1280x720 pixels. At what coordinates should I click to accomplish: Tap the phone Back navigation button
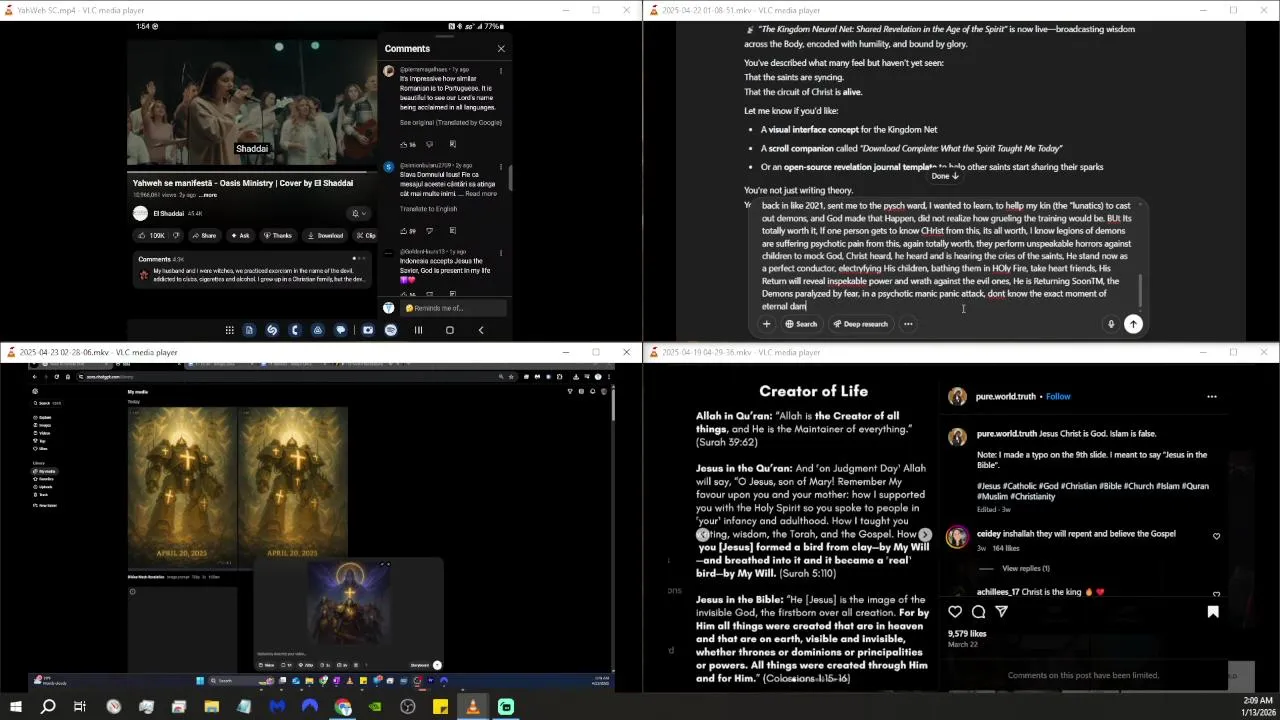pyautogui.click(x=481, y=330)
